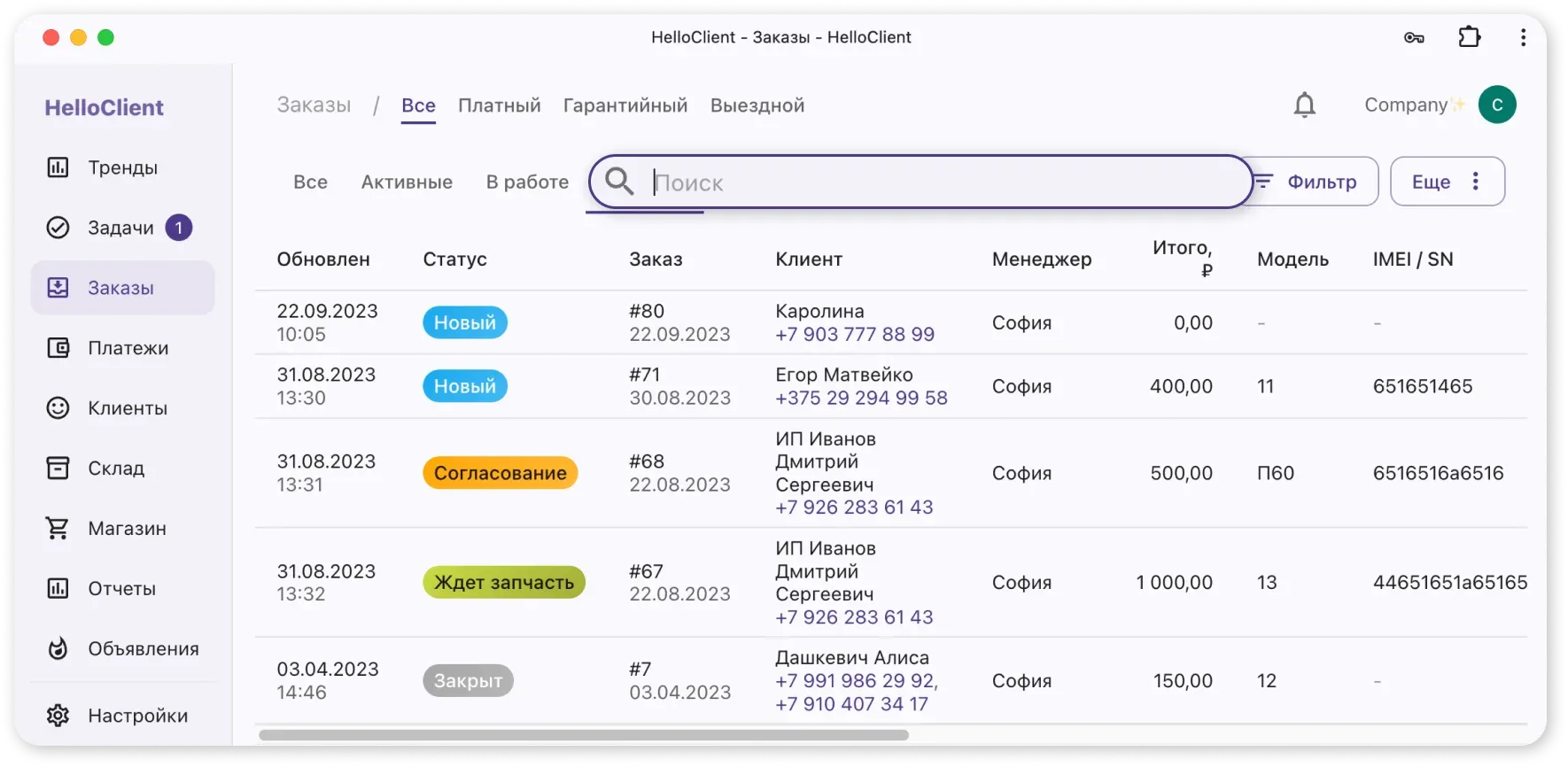The image size is (1568, 767).
Task: Open the Warehouse box icon
Action: (58, 468)
